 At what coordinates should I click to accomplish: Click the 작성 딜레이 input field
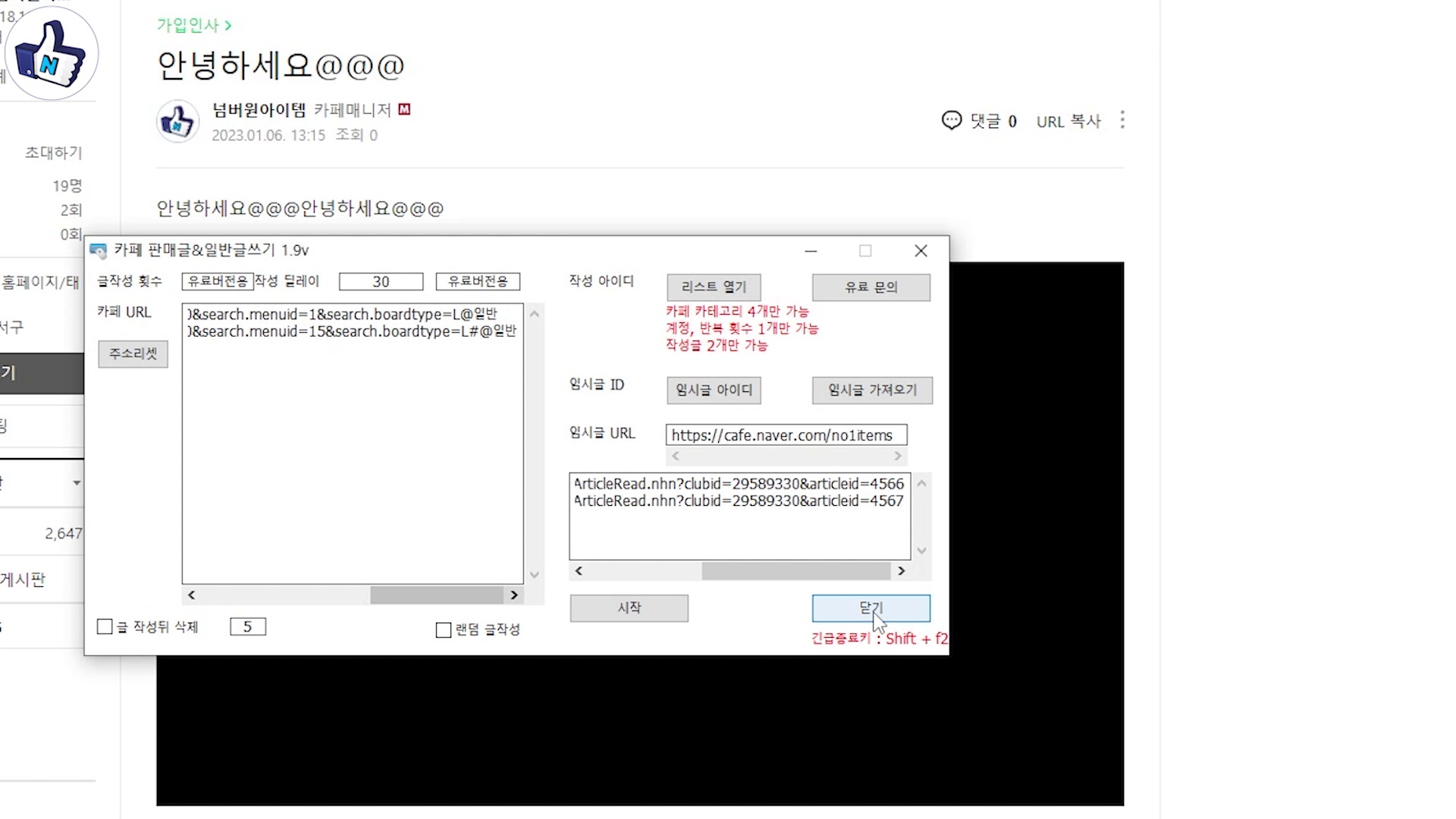[x=381, y=282]
